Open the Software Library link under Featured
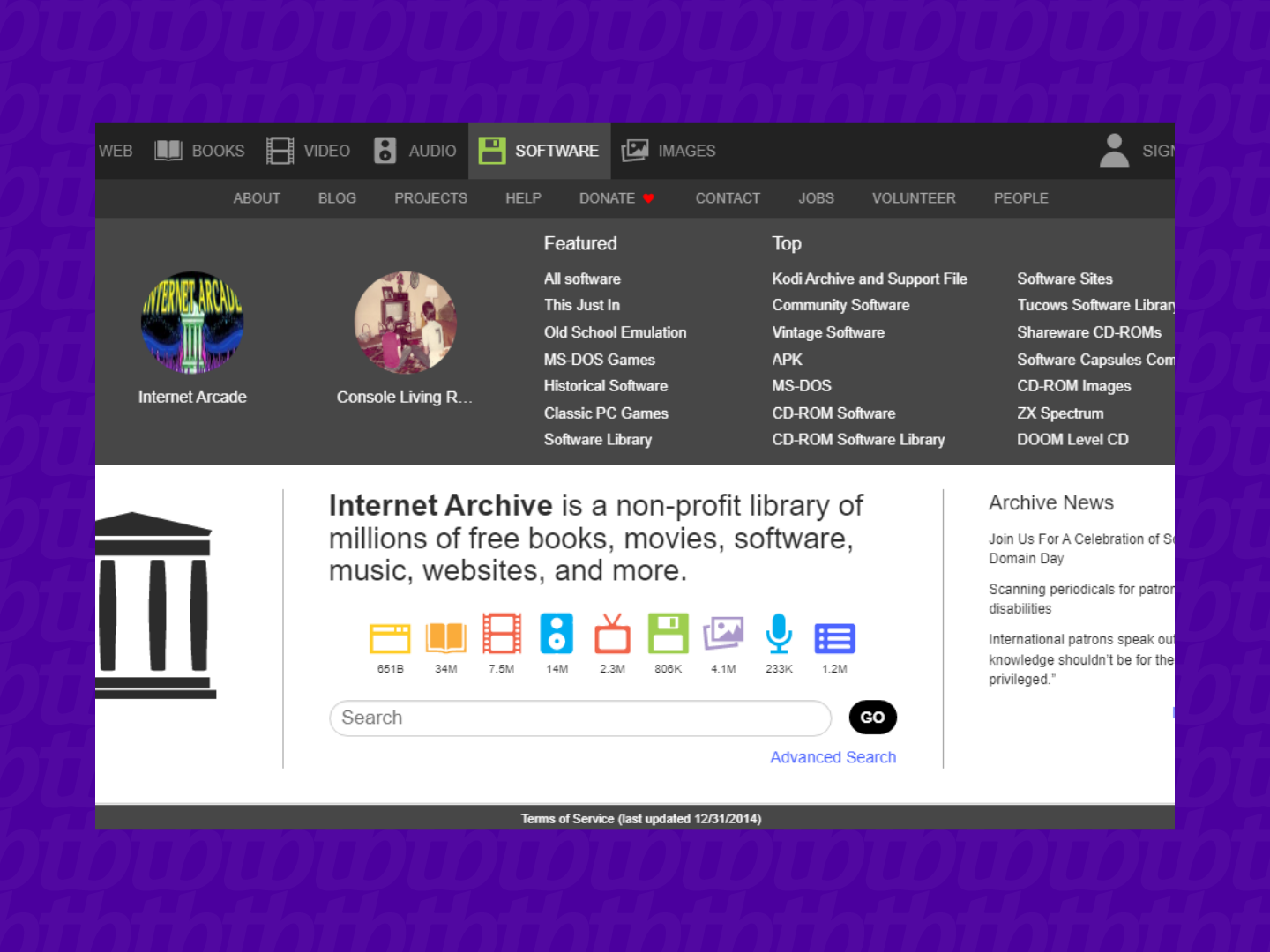1270x952 pixels. [598, 440]
